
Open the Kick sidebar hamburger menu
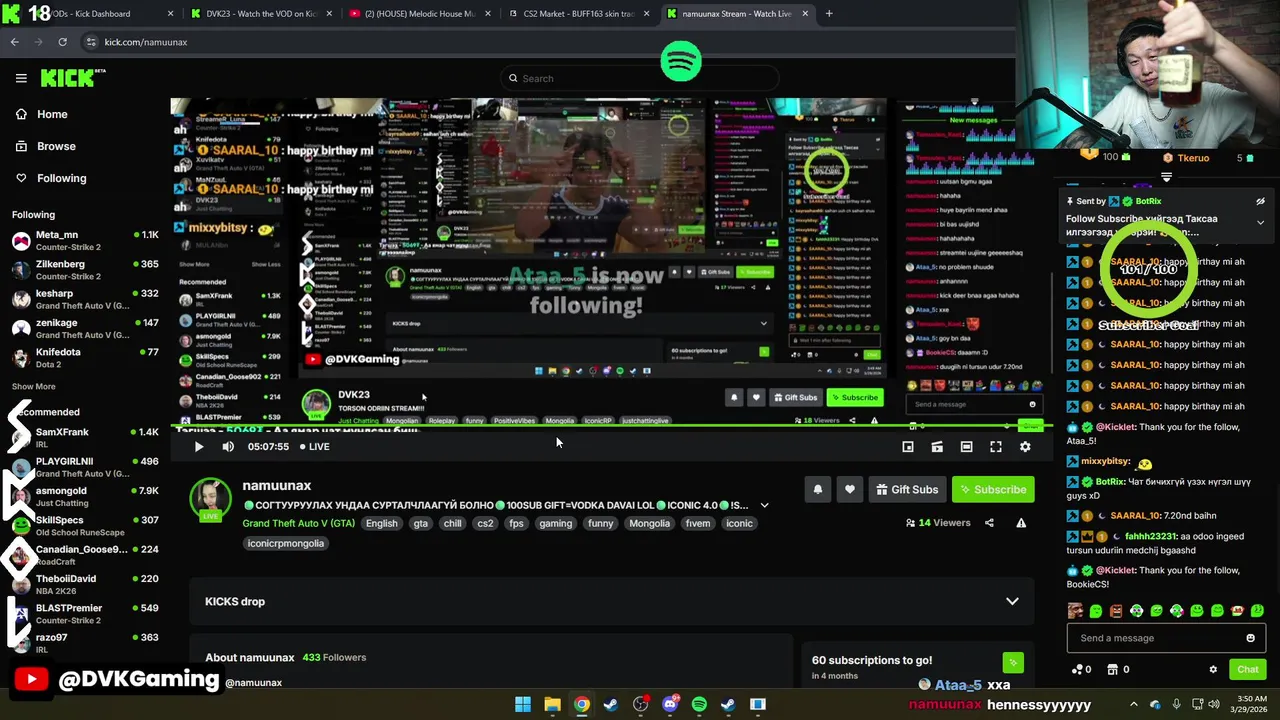[x=21, y=78]
